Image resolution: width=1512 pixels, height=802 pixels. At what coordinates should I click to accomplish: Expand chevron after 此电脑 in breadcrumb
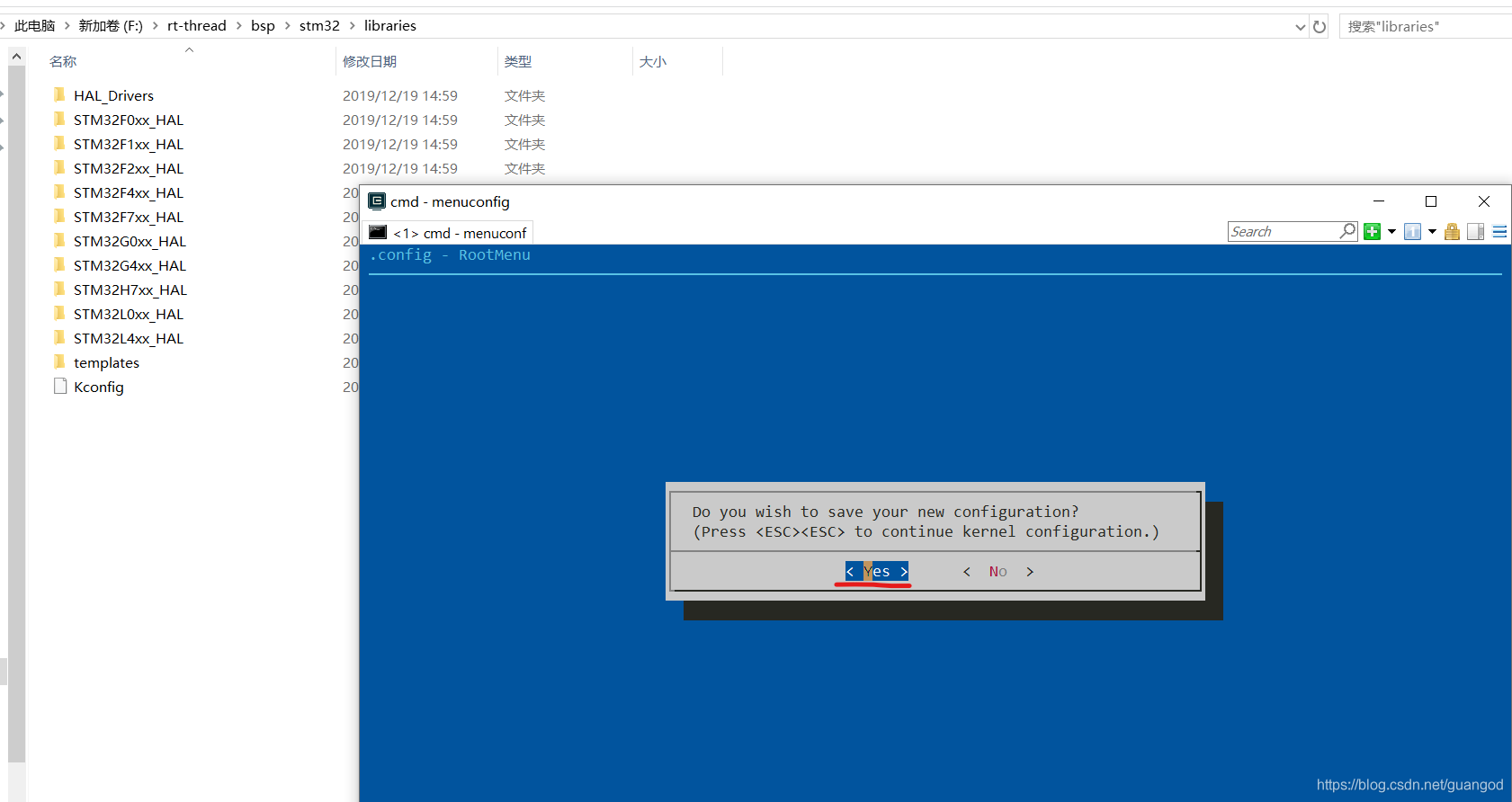pyautogui.click(x=67, y=25)
